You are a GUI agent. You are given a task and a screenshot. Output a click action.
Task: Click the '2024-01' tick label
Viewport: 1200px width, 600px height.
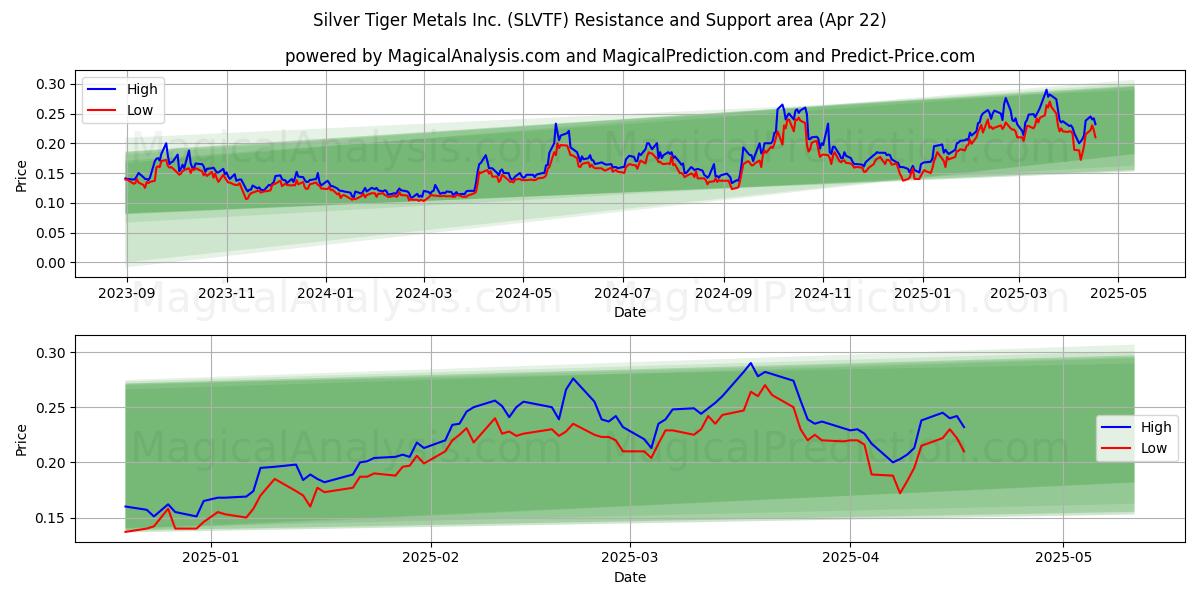pyautogui.click(x=326, y=293)
